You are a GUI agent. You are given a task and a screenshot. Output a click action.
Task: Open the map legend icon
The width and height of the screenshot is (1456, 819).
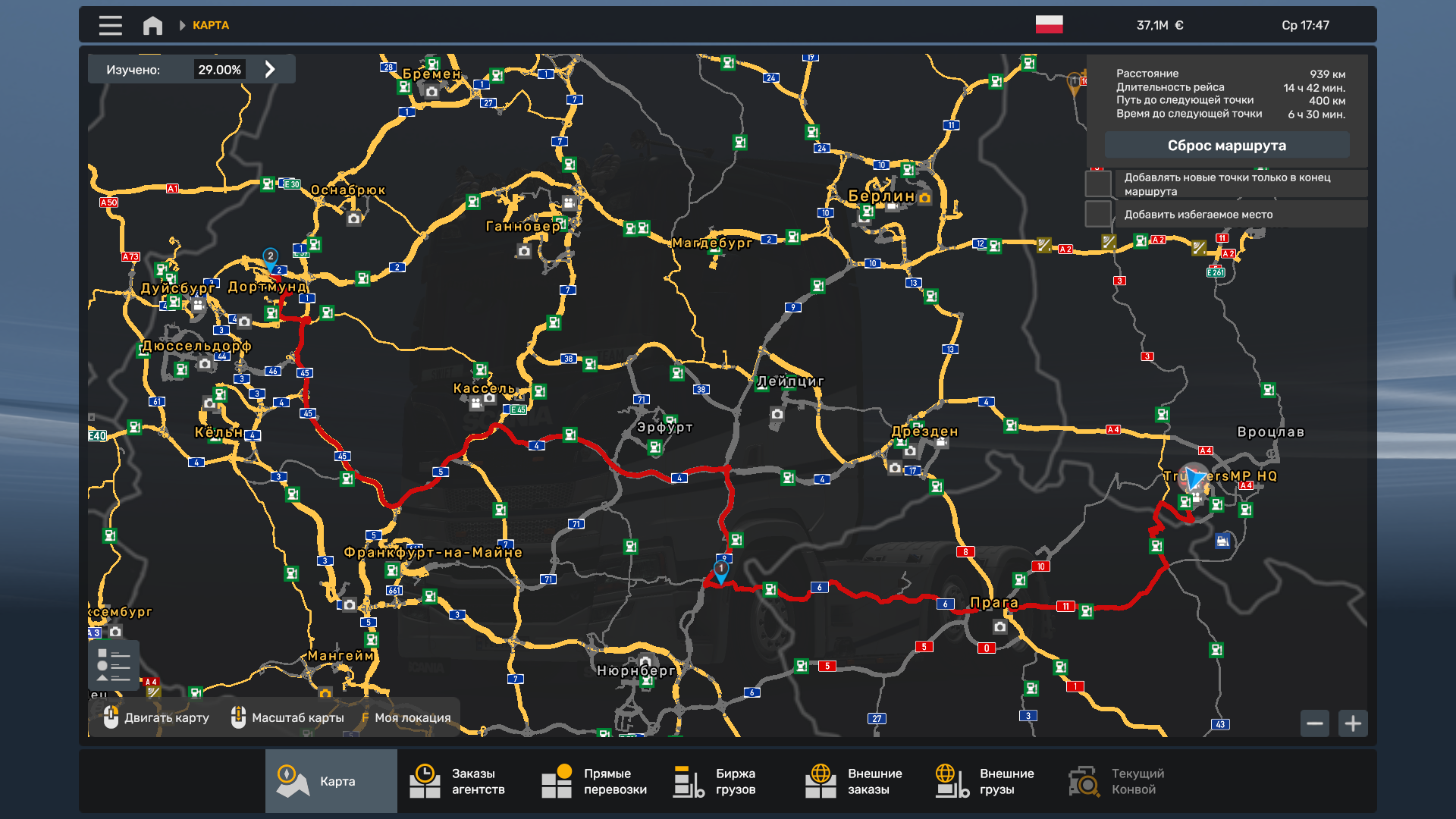pyautogui.click(x=114, y=665)
